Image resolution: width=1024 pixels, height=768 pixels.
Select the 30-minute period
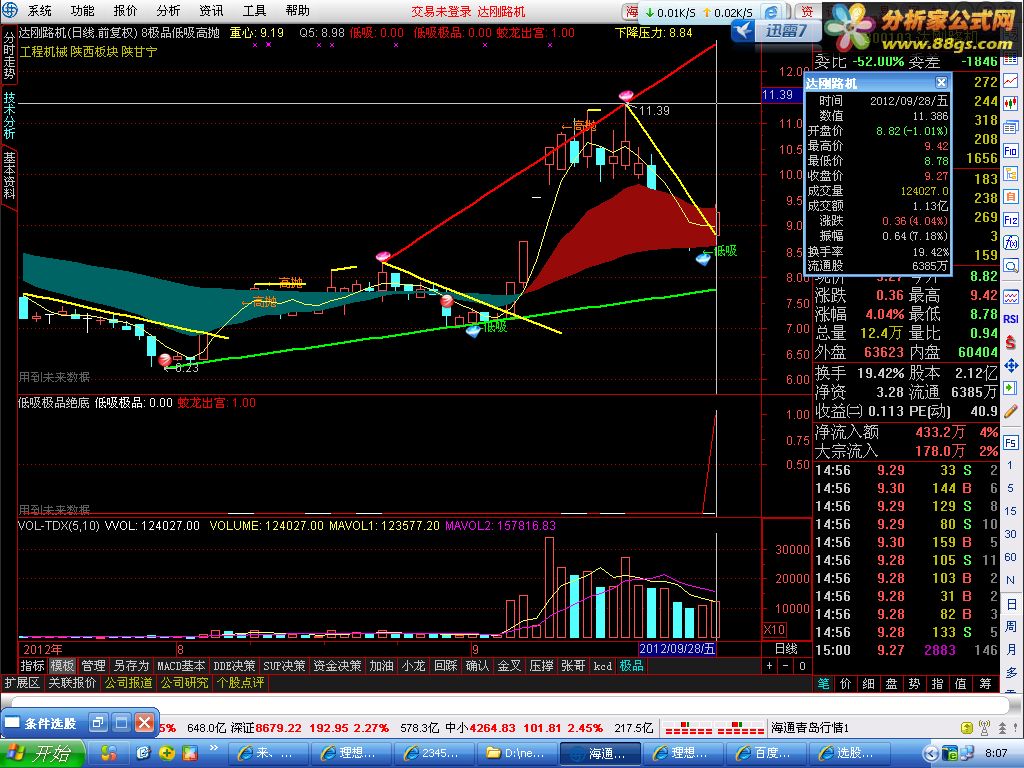coord(1010,534)
